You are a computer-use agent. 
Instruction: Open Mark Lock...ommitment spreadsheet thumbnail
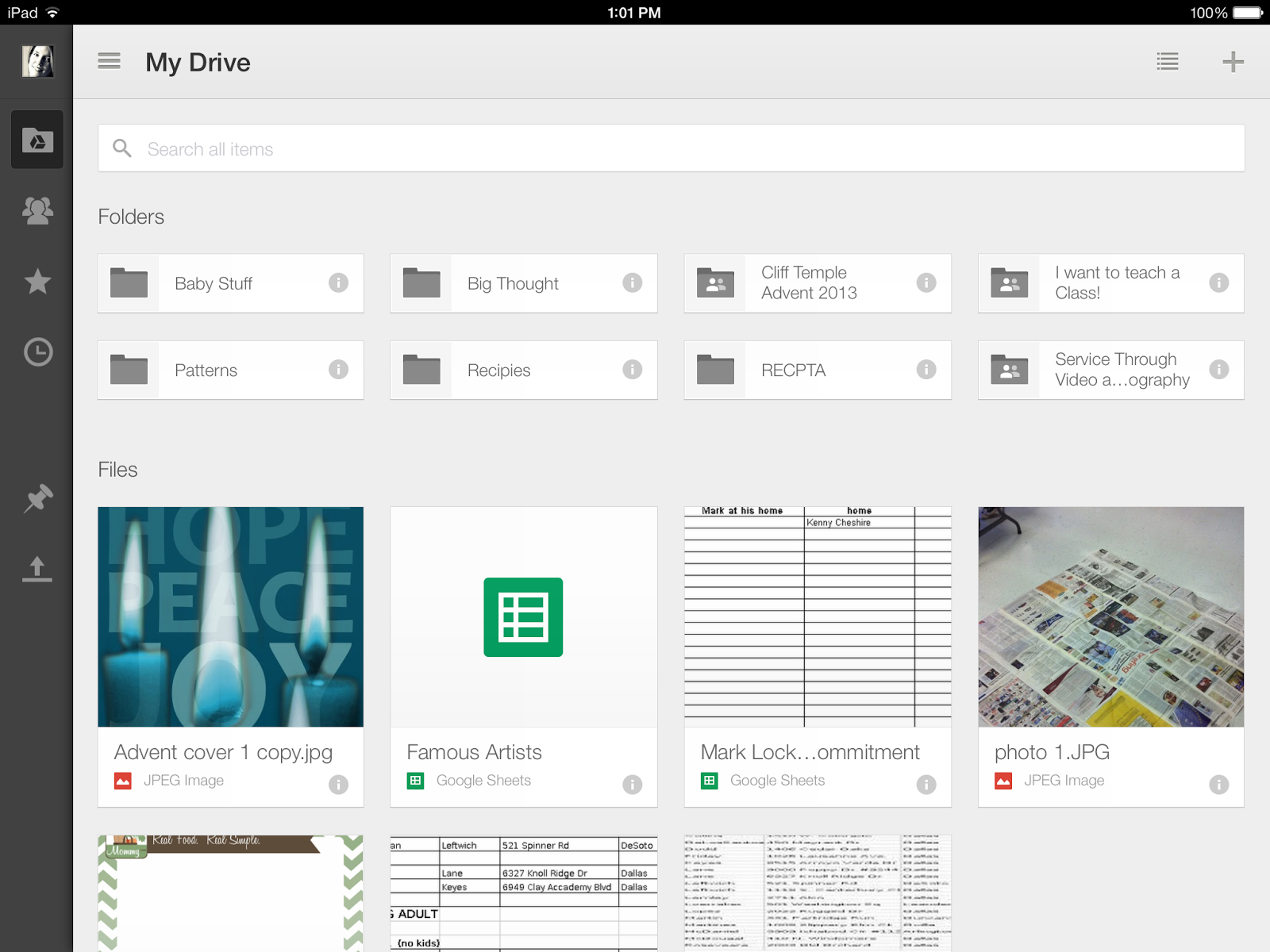click(x=818, y=616)
